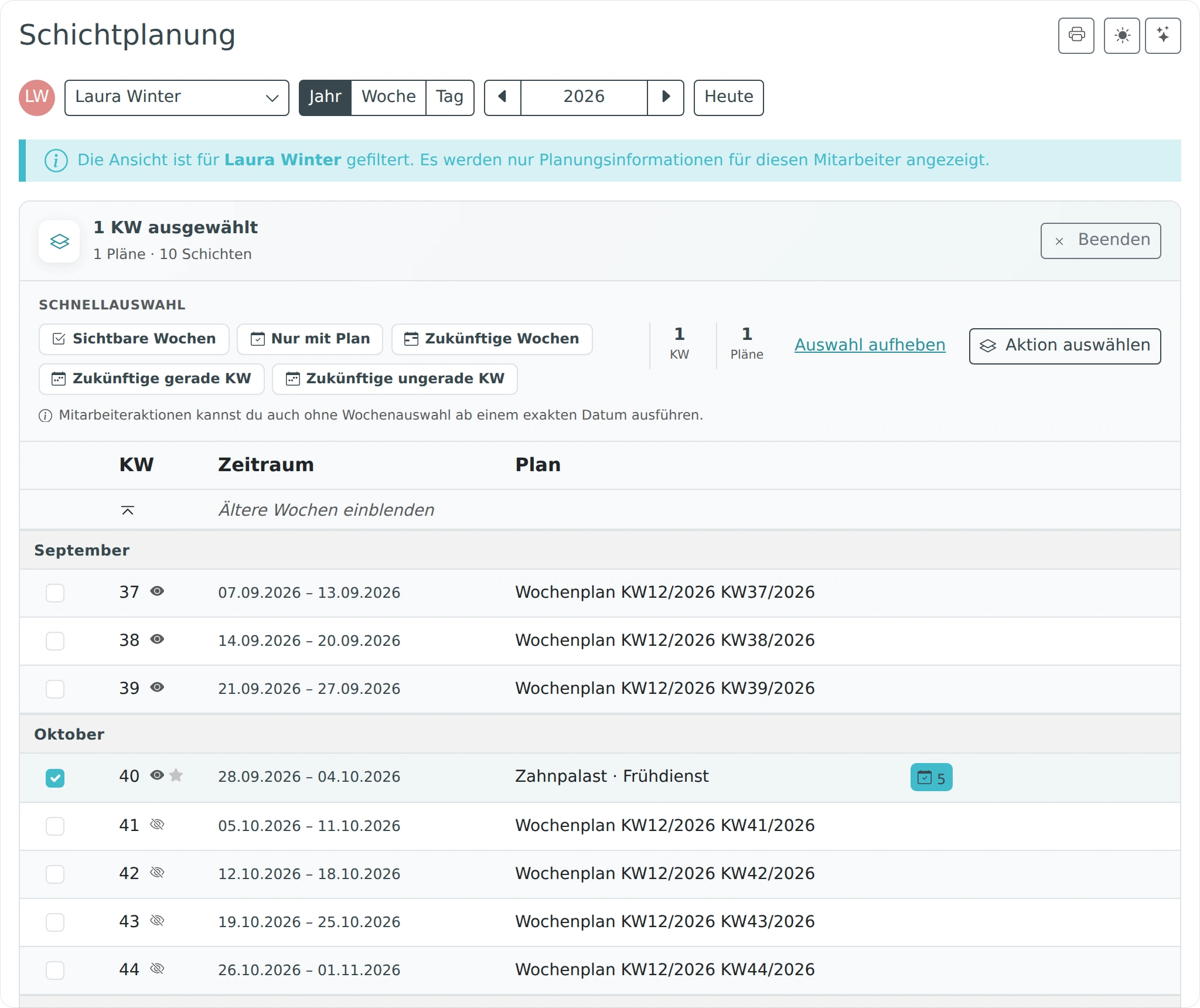The width and height of the screenshot is (1200, 1008).
Task: Check the checkbox for KW 39
Action: coord(55,689)
